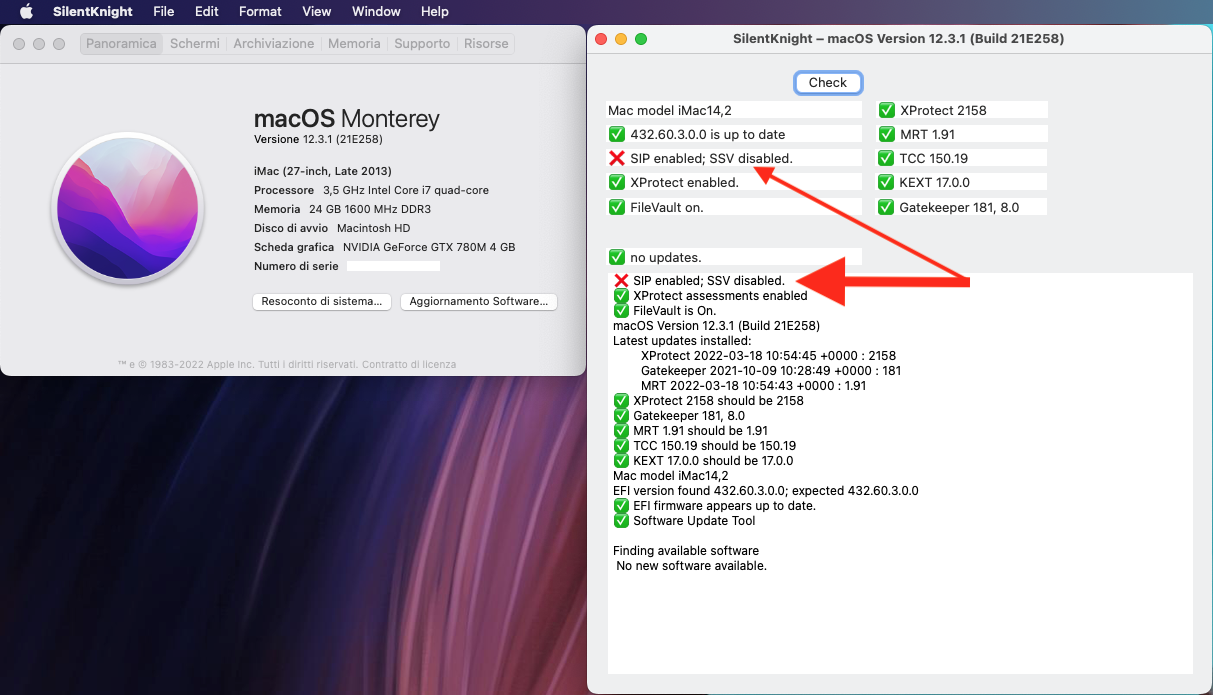1213x695 pixels.
Task: Click checkmark beside XProtect 2158 should be 2158
Action: [x=621, y=401]
